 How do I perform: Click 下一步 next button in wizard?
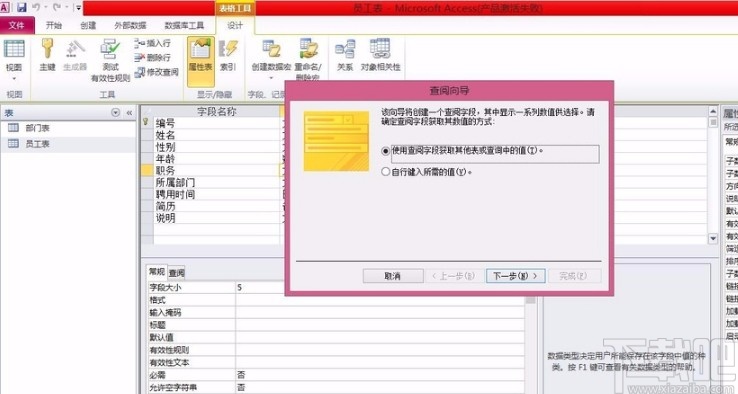(x=515, y=276)
